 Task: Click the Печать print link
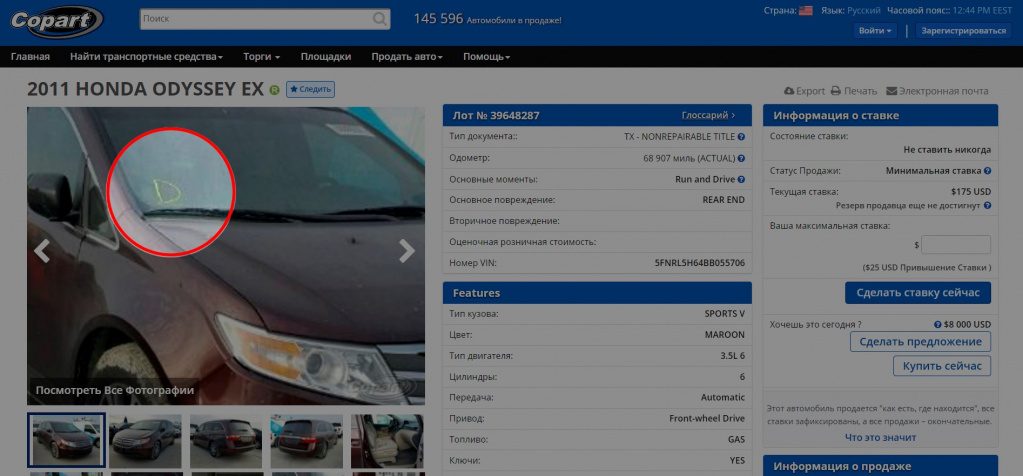[854, 91]
